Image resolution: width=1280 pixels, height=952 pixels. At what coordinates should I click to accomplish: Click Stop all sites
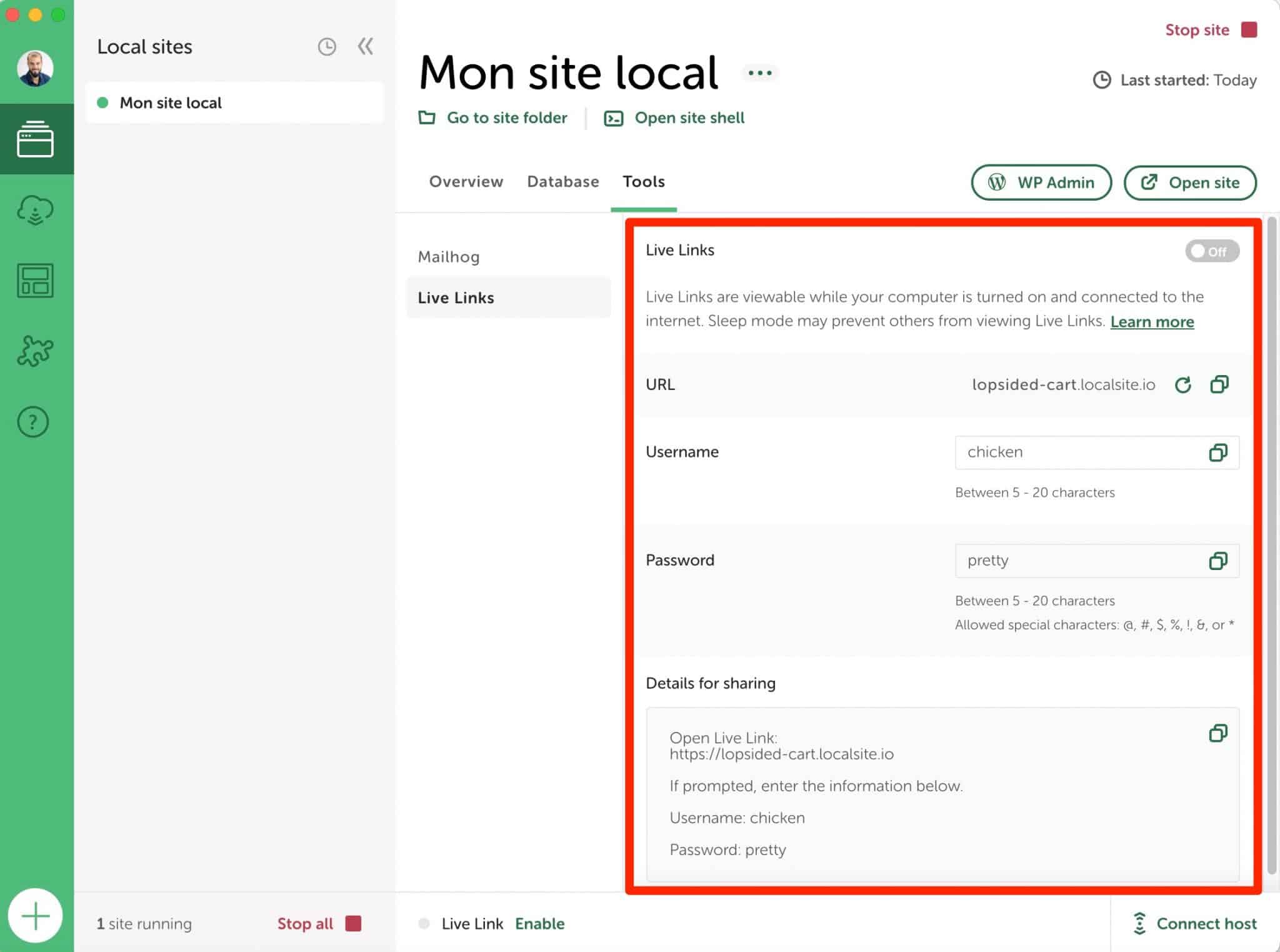point(305,923)
